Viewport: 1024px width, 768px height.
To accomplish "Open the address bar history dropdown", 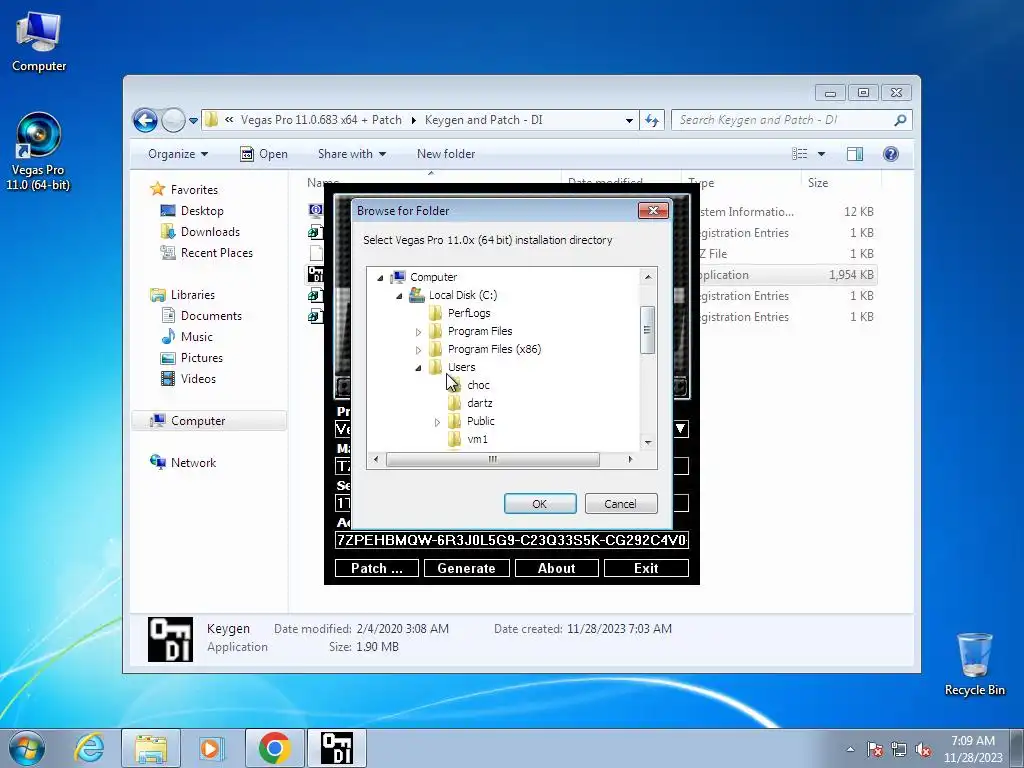I will pyautogui.click(x=629, y=120).
